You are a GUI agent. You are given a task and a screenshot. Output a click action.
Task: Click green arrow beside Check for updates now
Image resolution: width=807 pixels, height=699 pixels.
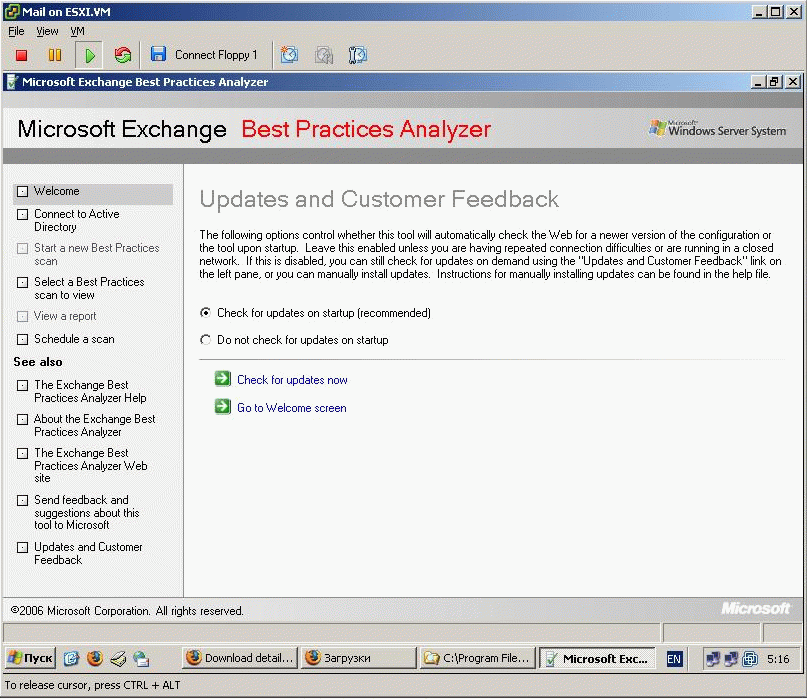[x=222, y=378]
